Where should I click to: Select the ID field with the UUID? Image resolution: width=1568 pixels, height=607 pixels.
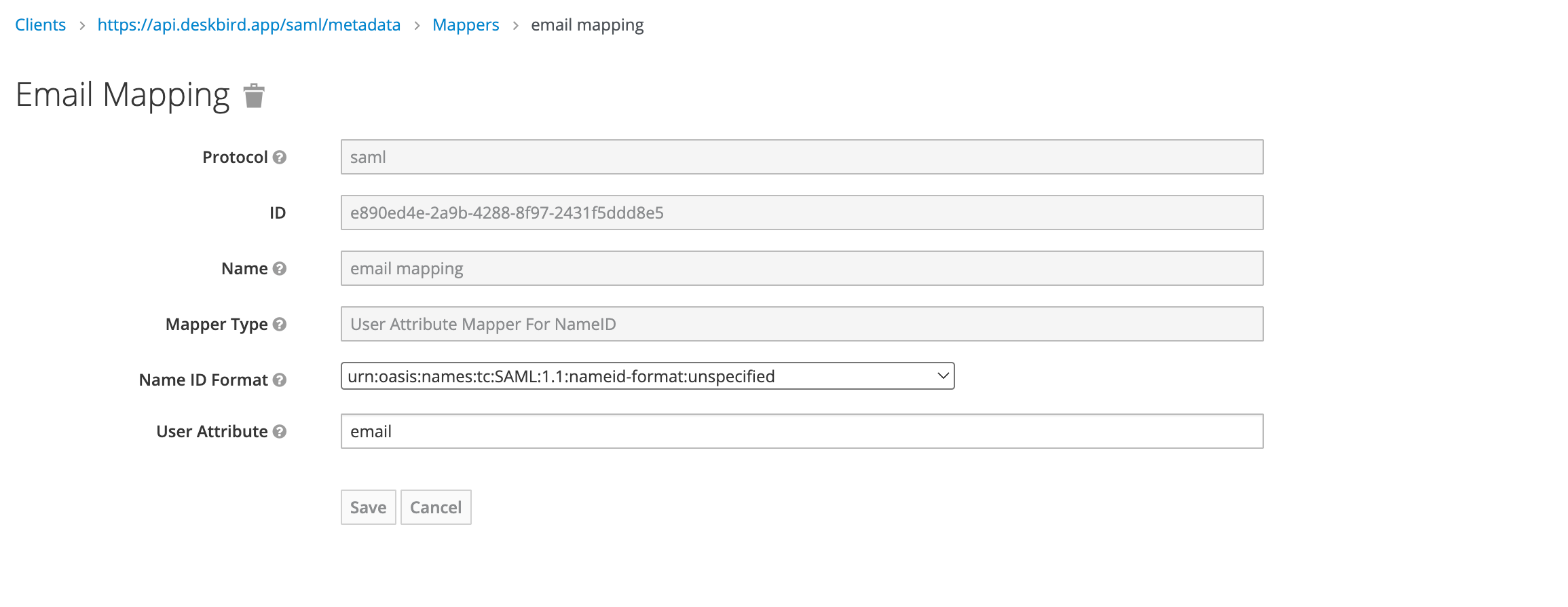tap(802, 213)
